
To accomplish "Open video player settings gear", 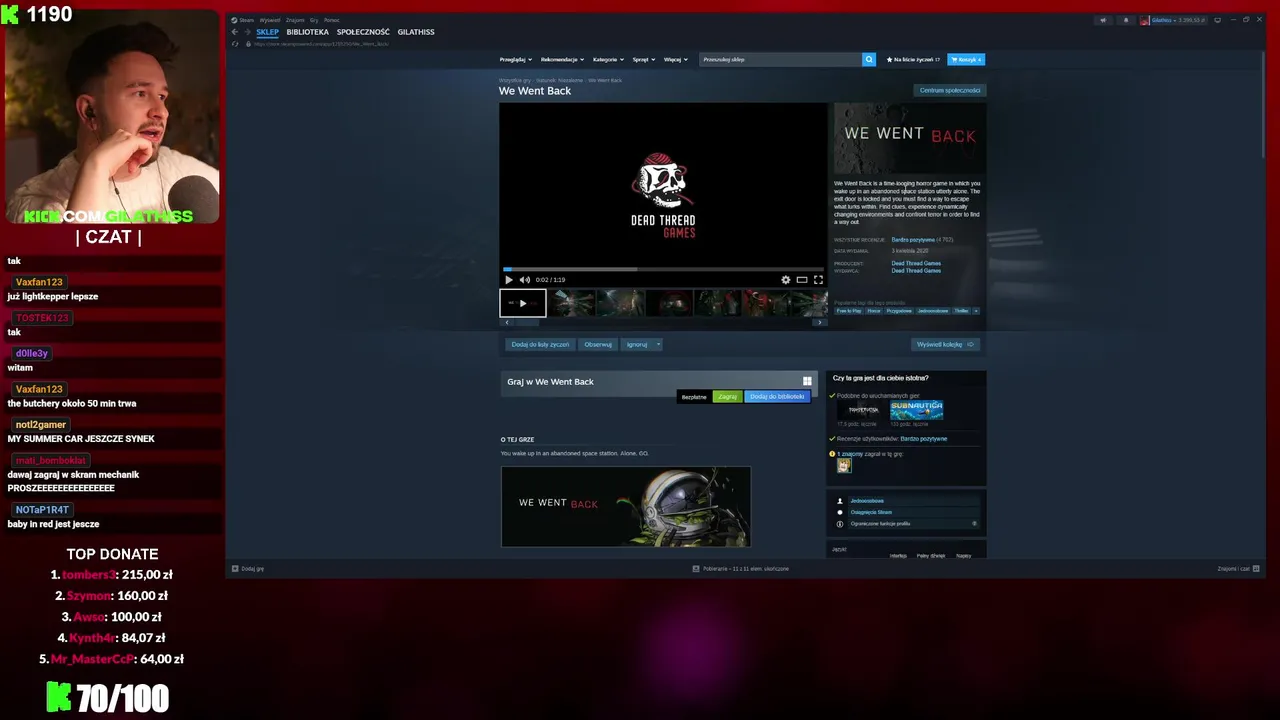I will point(786,280).
